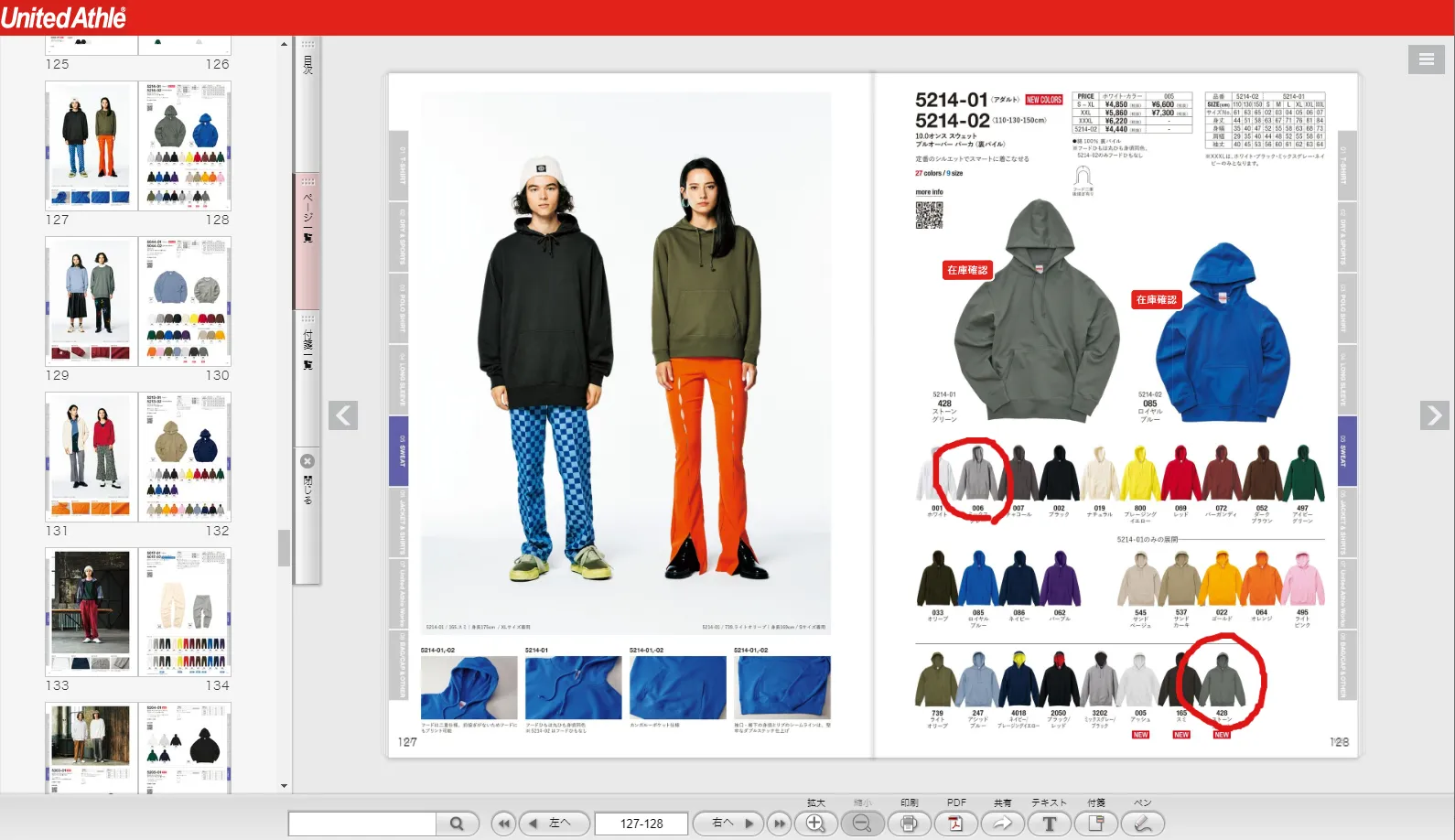1455x840 pixels.
Task: Pick the 247 acid blue hoodie color
Action: coord(978,679)
